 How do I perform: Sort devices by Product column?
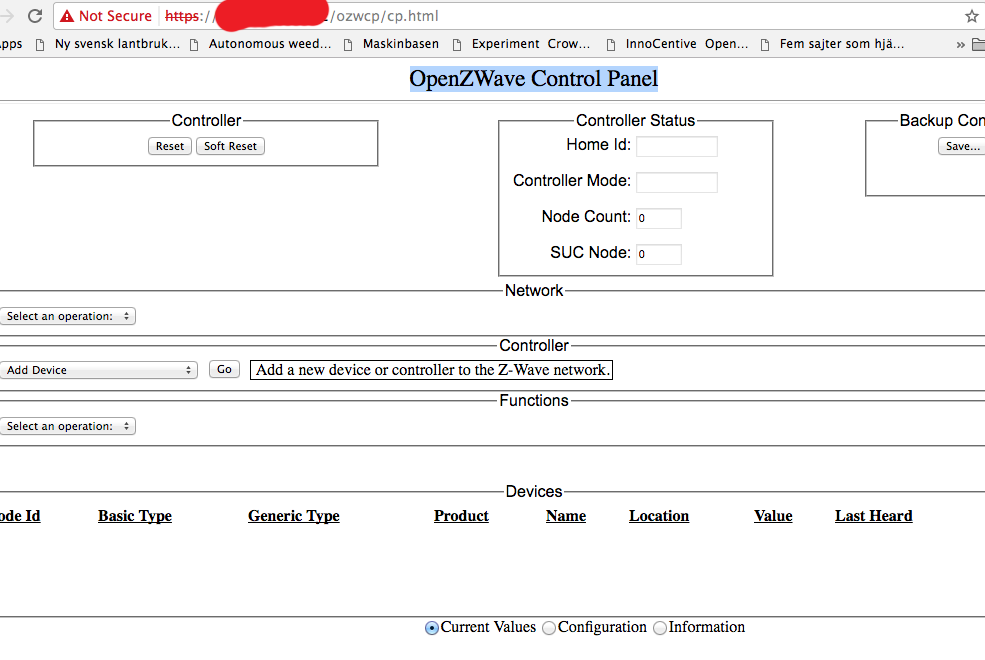461,516
